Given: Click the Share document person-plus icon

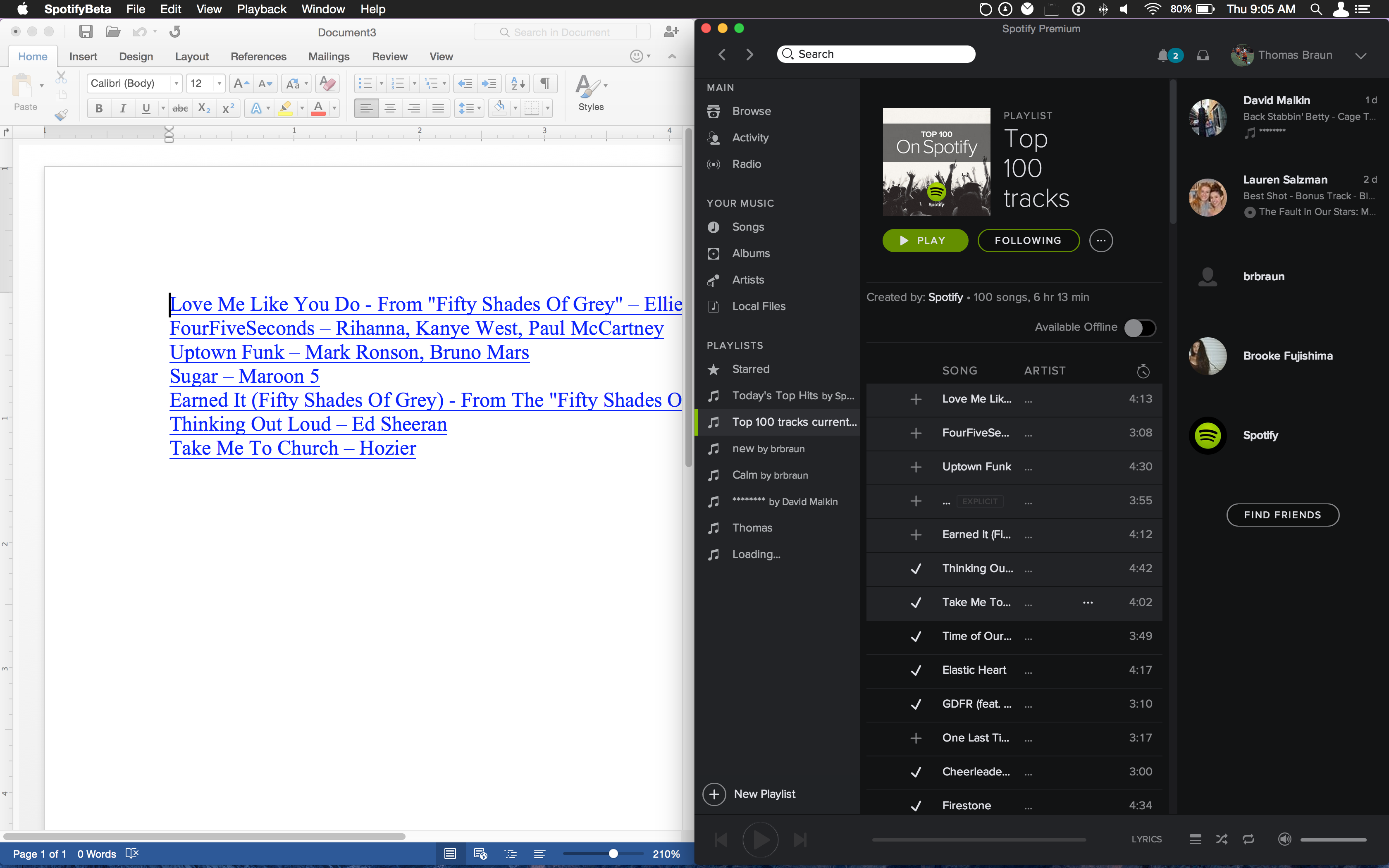Looking at the screenshot, I should (671, 31).
